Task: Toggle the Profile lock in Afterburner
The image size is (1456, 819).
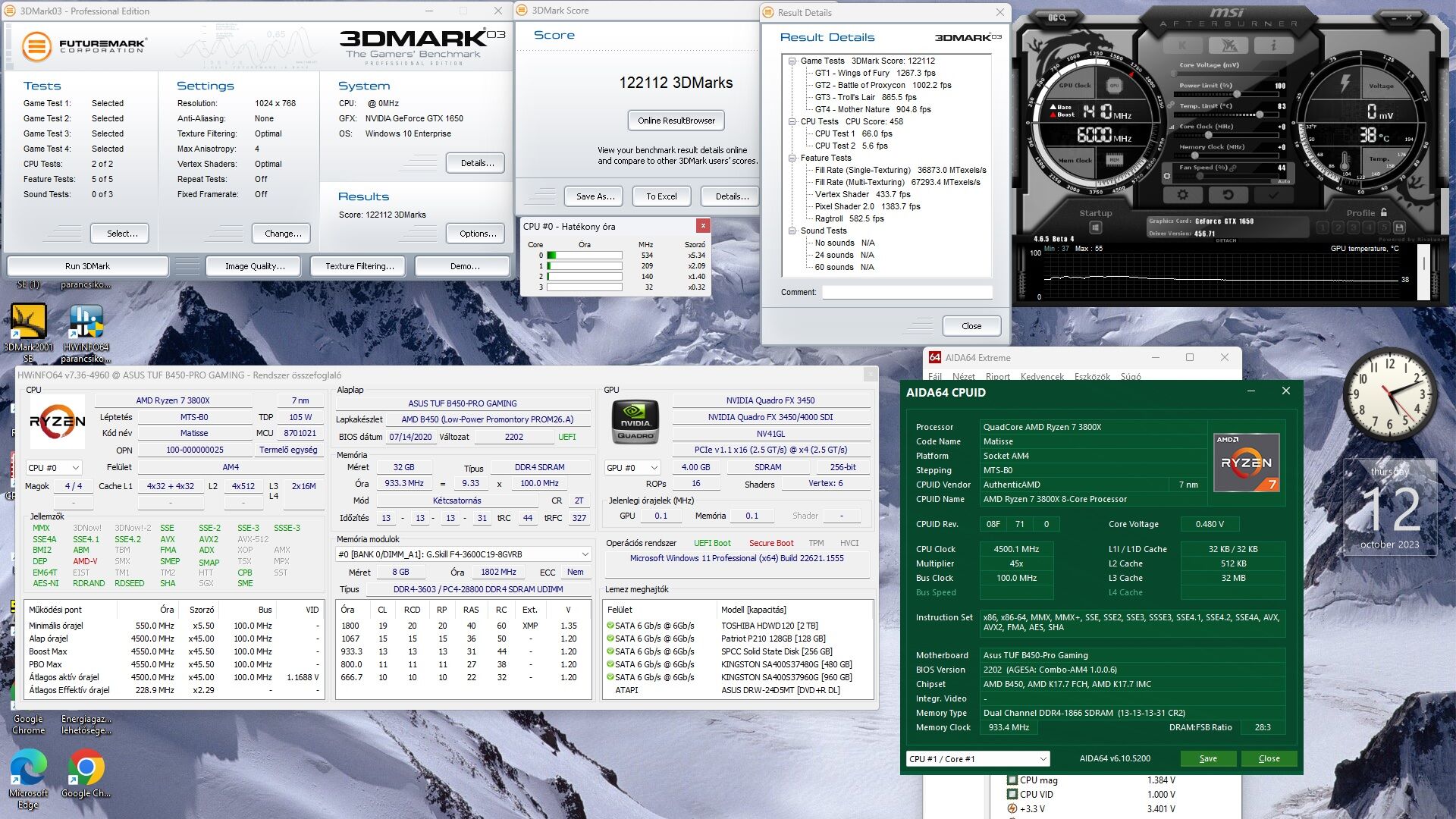Action: (x=1384, y=212)
